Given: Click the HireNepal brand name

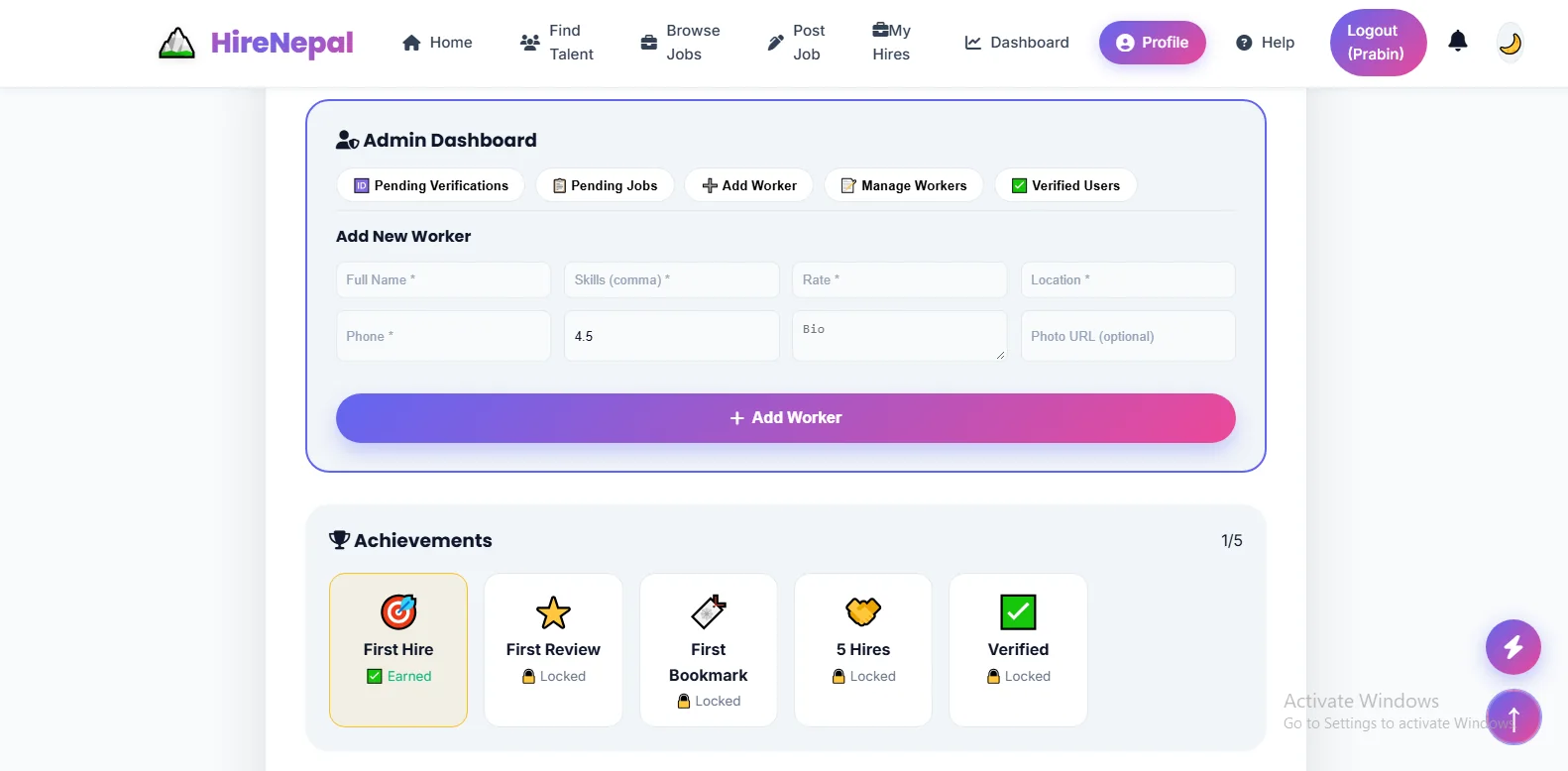Looking at the screenshot, I should point(282,43).
